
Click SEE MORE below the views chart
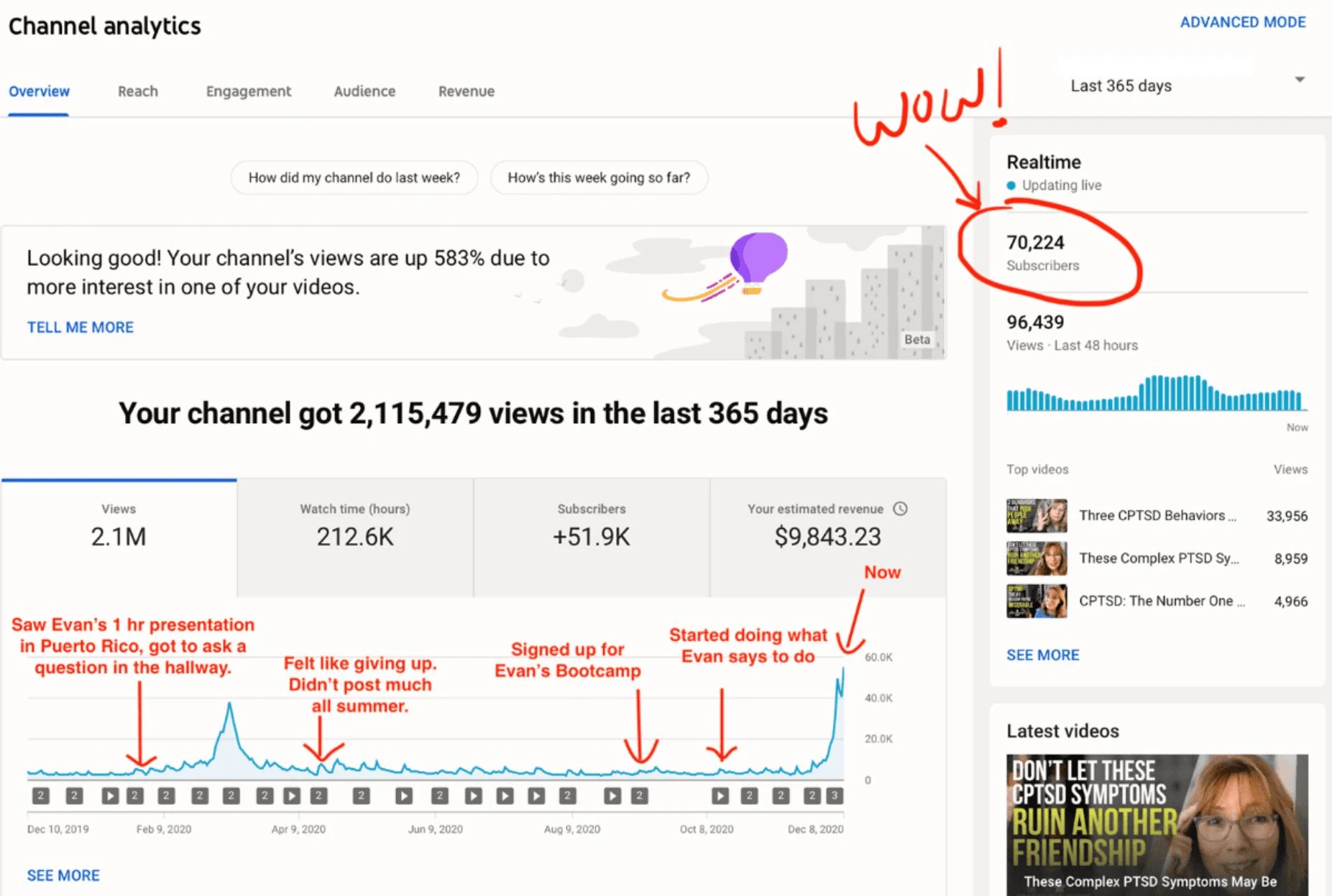pos(63,875)
